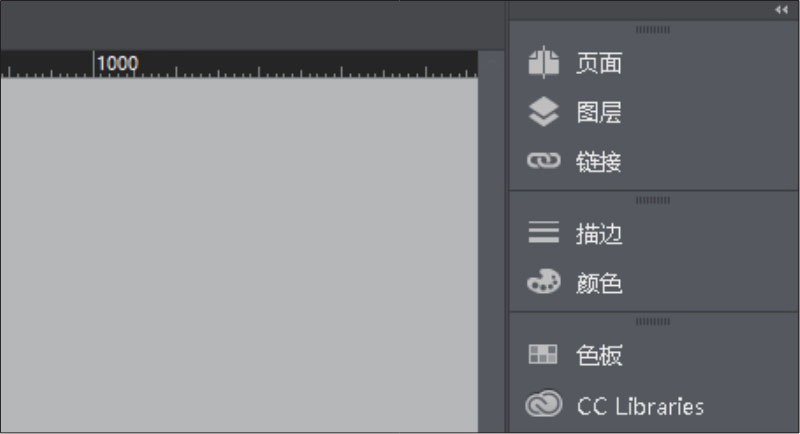This screenshot has width=800, height=434.
Task: Select the 图层 panel label
Action: coord(599,112)
